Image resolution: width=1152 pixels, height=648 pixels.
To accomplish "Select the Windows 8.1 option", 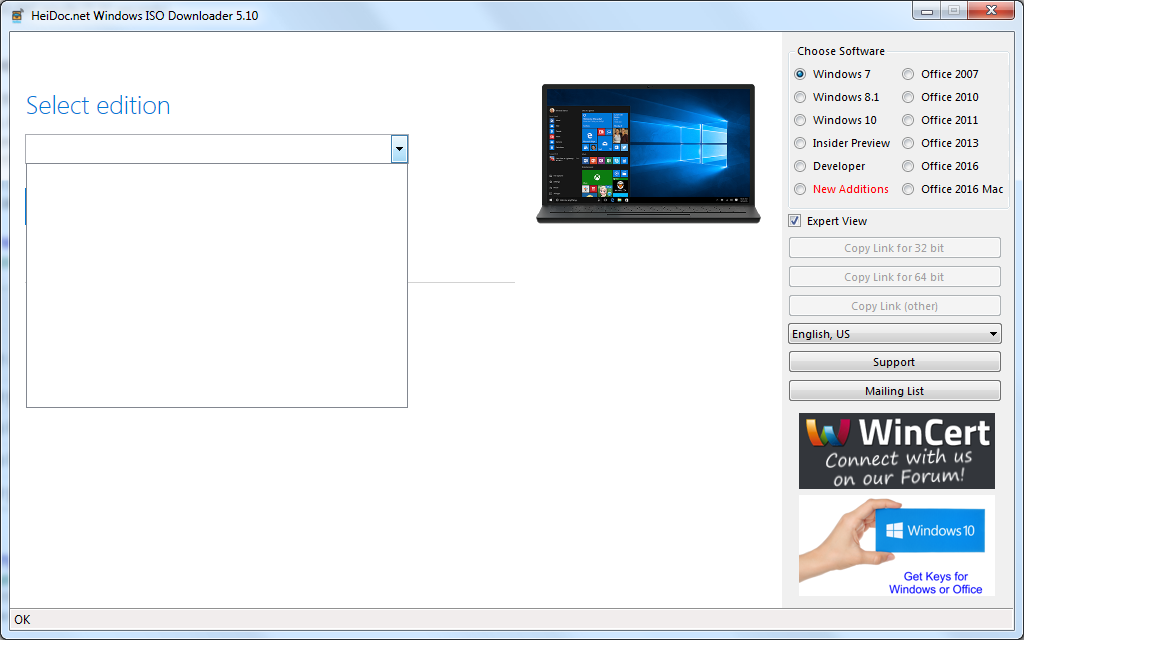I will click(x=800, y=97).
